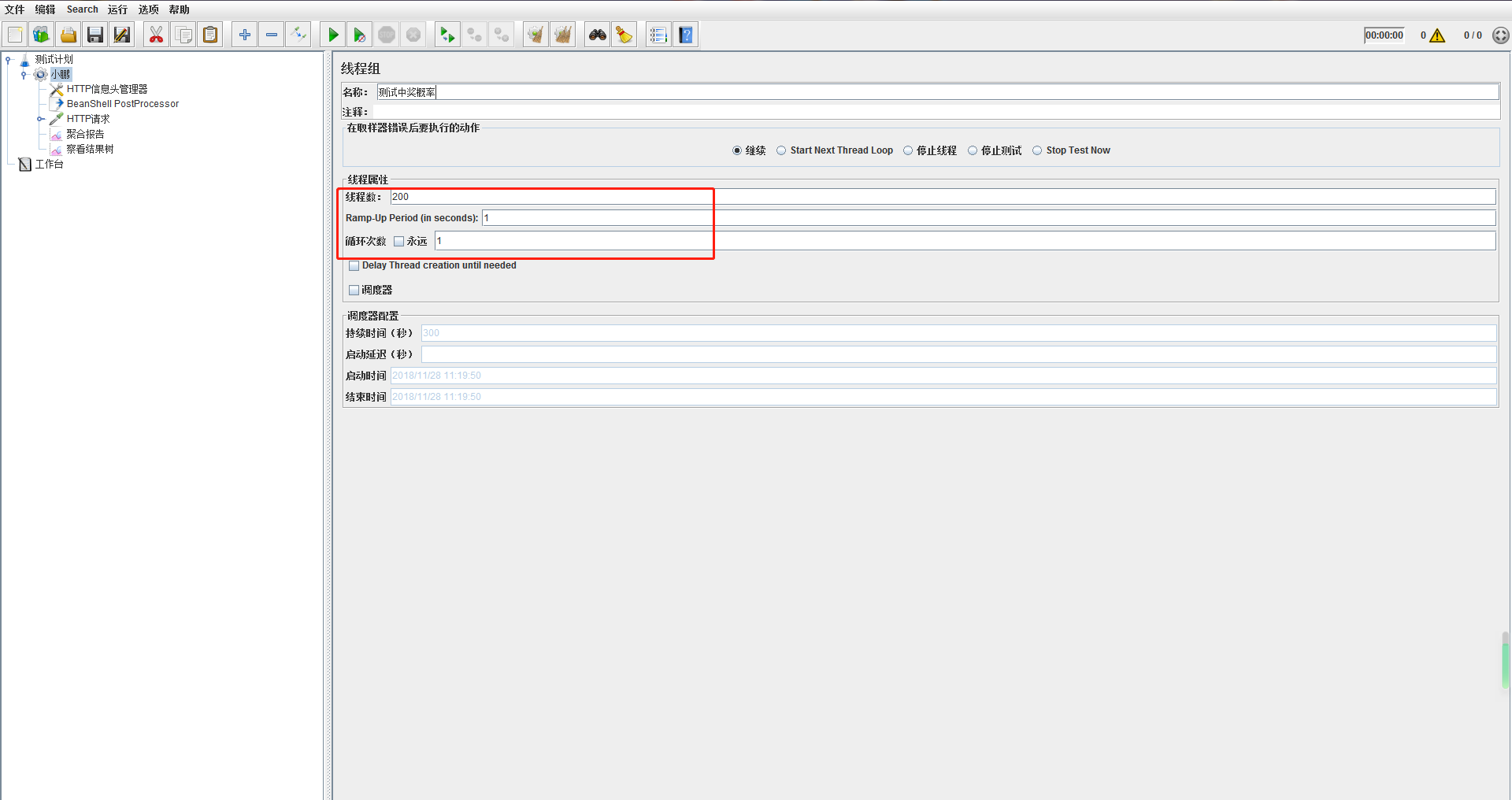Click the 线程数 input field

pyautogui.click(x=942, y=197)
